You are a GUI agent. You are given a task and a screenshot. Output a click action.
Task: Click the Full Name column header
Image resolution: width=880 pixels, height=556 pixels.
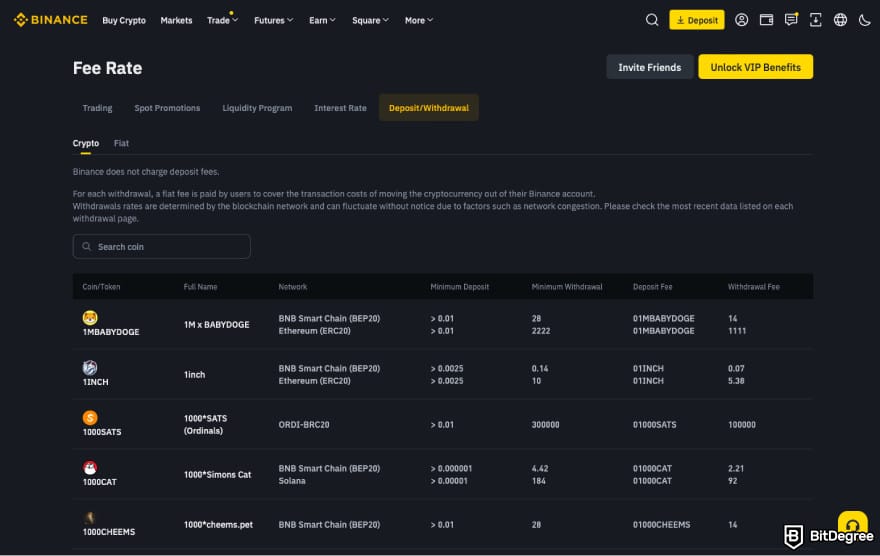tap(200, 287)
